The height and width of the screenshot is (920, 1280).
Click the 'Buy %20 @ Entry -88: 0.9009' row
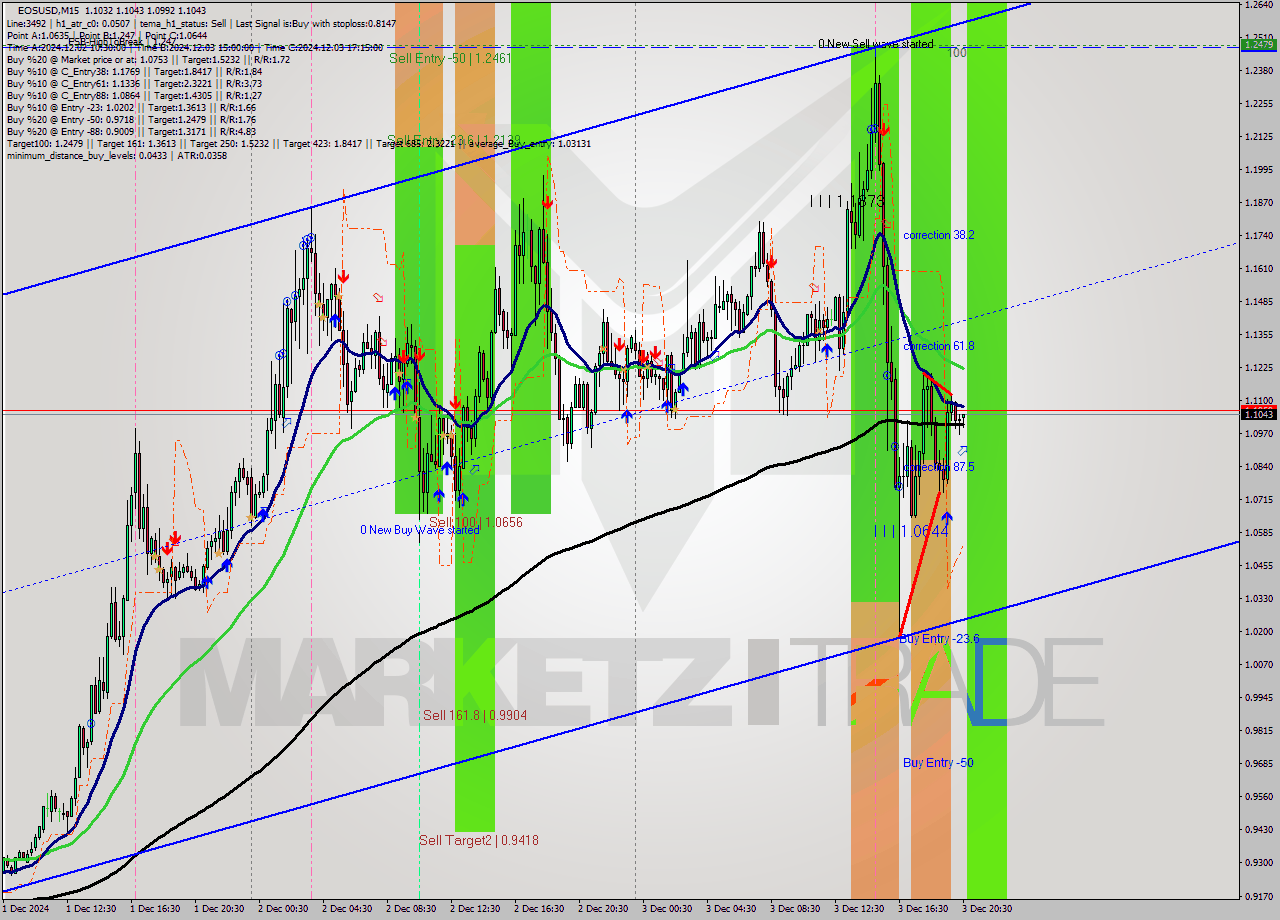(131, 131)
